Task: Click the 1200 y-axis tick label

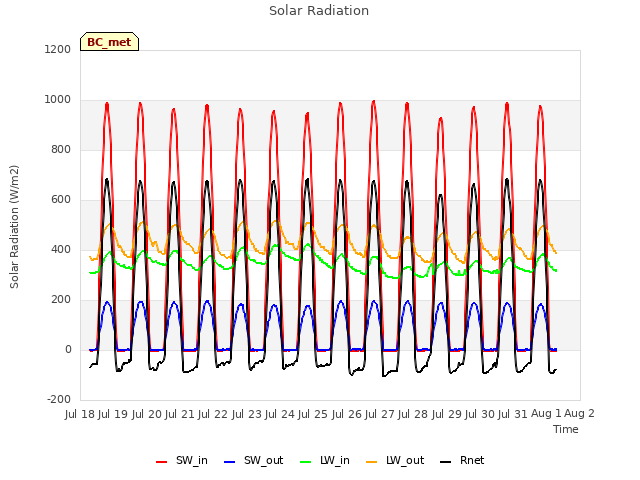Action: (58, 49)
